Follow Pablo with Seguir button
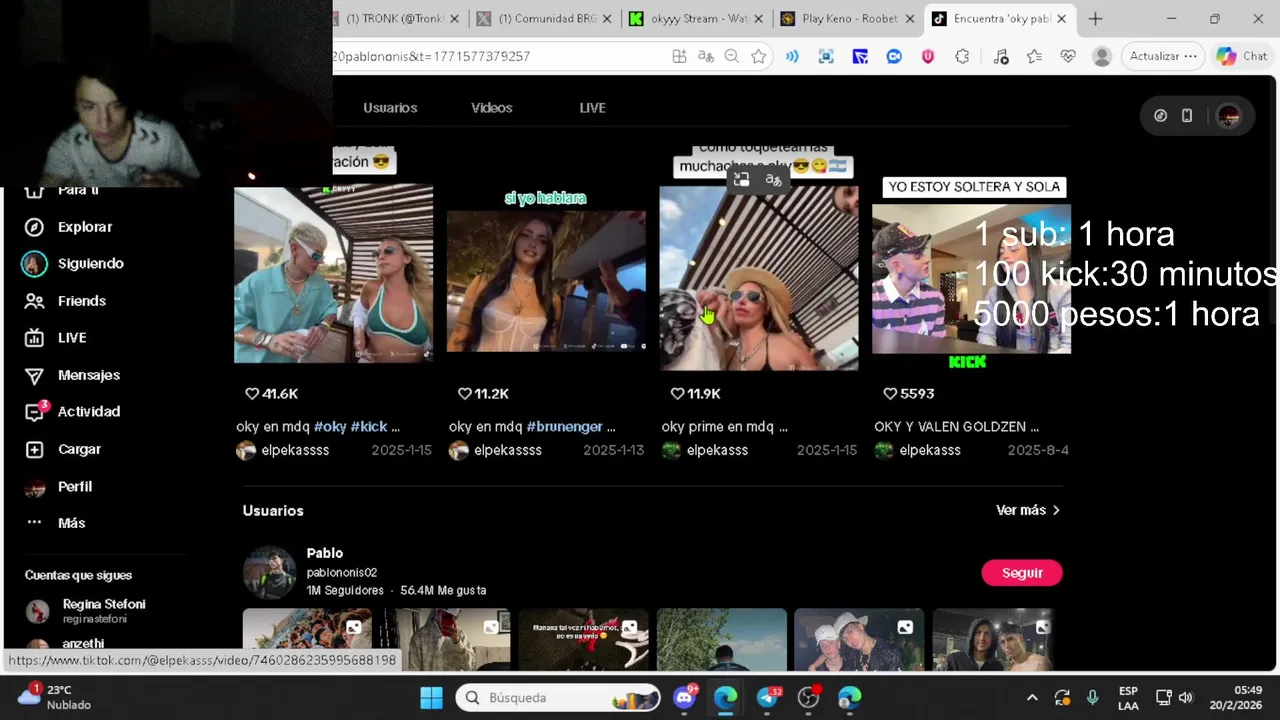1280x720 pixels. coord(1022,573)
